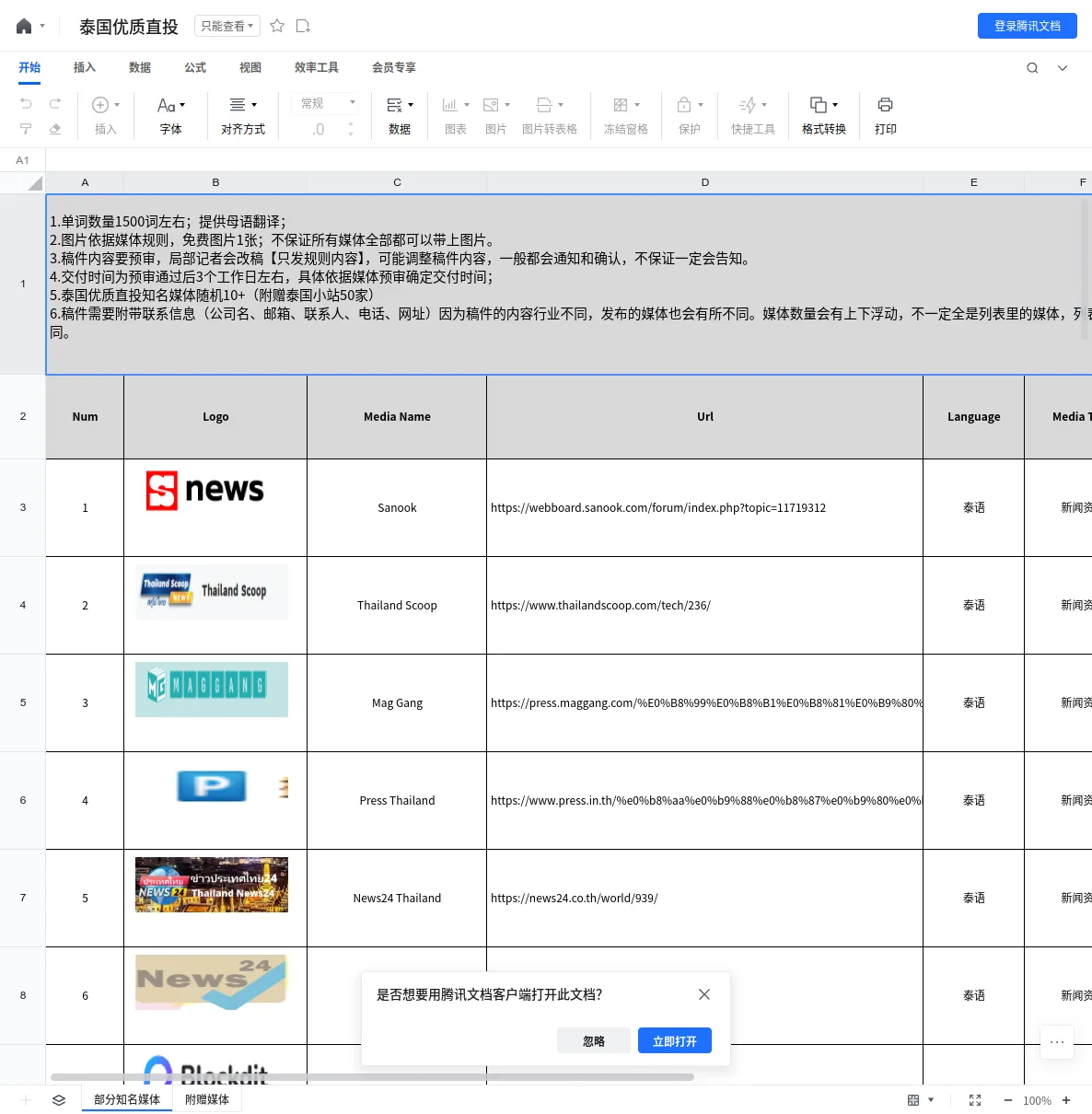
Task: Switch to the 视图 ribbon tab
Action: pos(250,67)
